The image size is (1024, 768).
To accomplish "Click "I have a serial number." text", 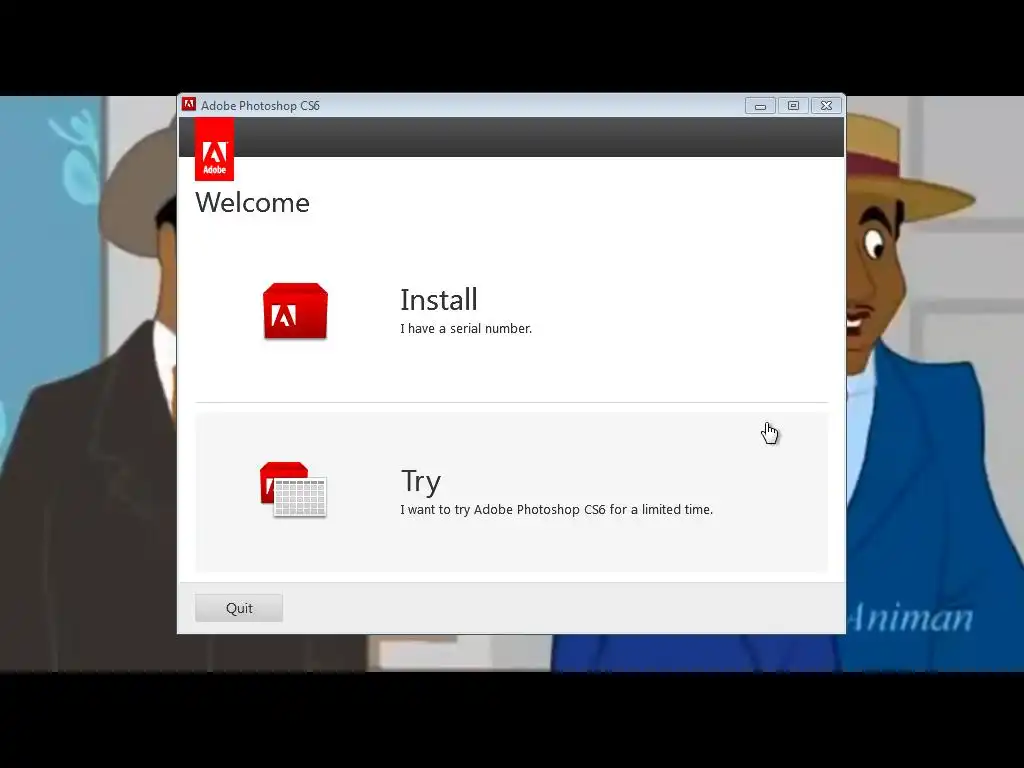I will pos(466,328).
